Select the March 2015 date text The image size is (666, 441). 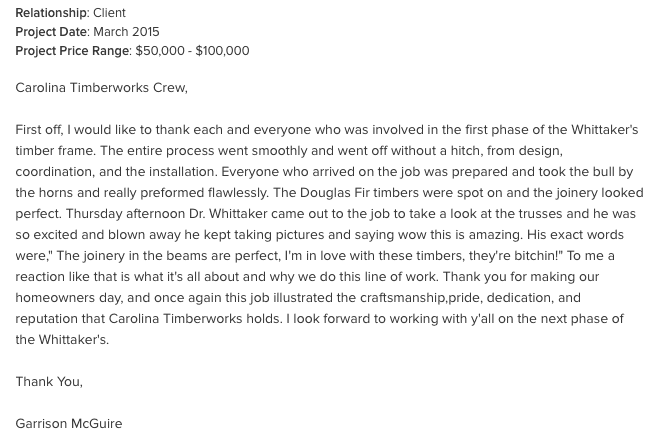tap(126, 32)
